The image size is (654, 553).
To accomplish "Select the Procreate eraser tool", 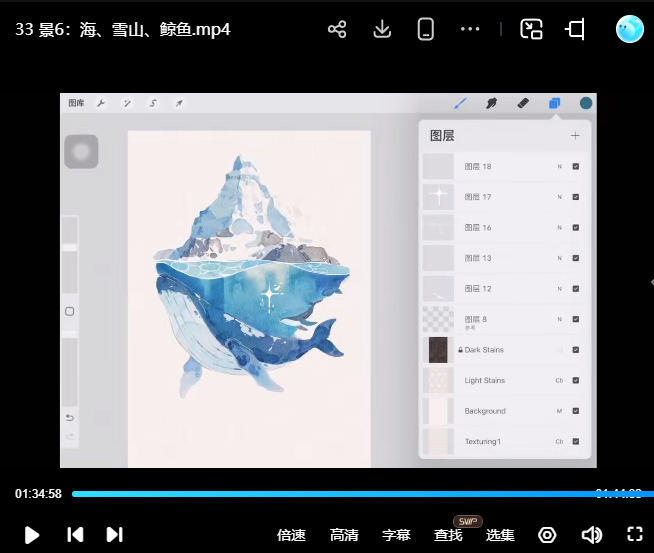I will point(522,103).
